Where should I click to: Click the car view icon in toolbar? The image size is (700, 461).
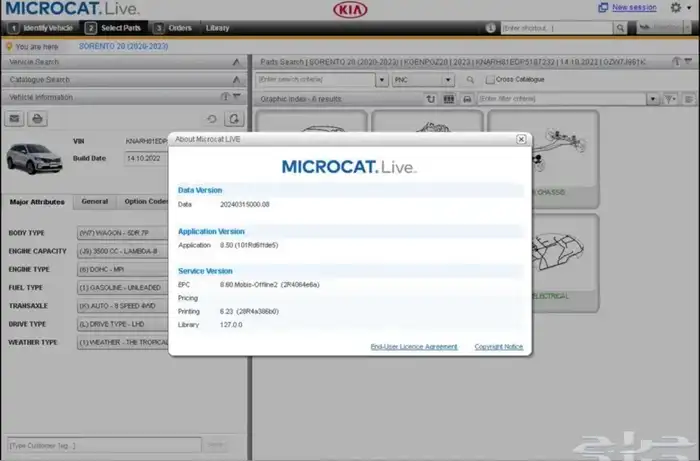coord(467,99)
